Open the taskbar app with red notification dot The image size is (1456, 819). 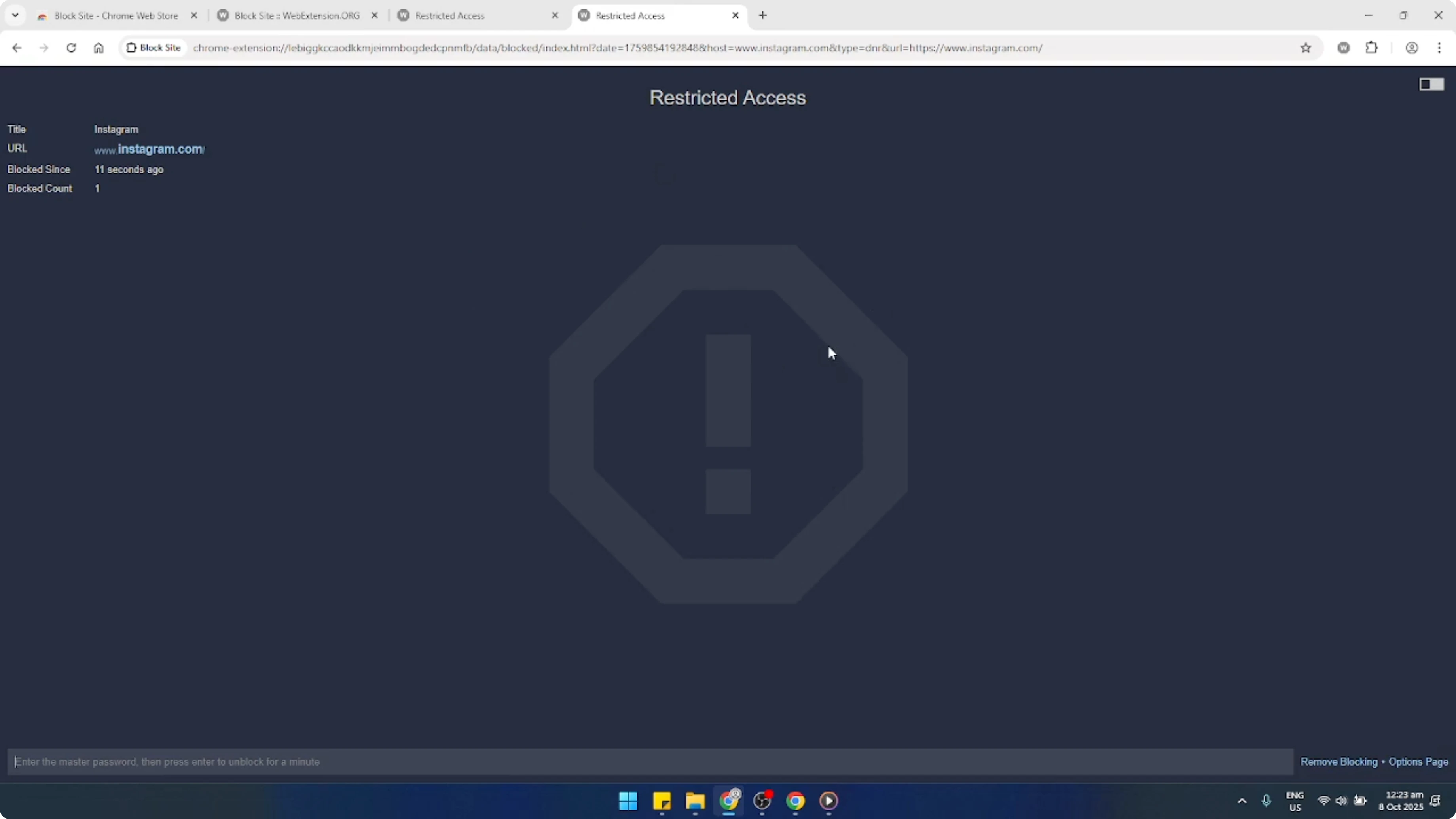point(762,801)
